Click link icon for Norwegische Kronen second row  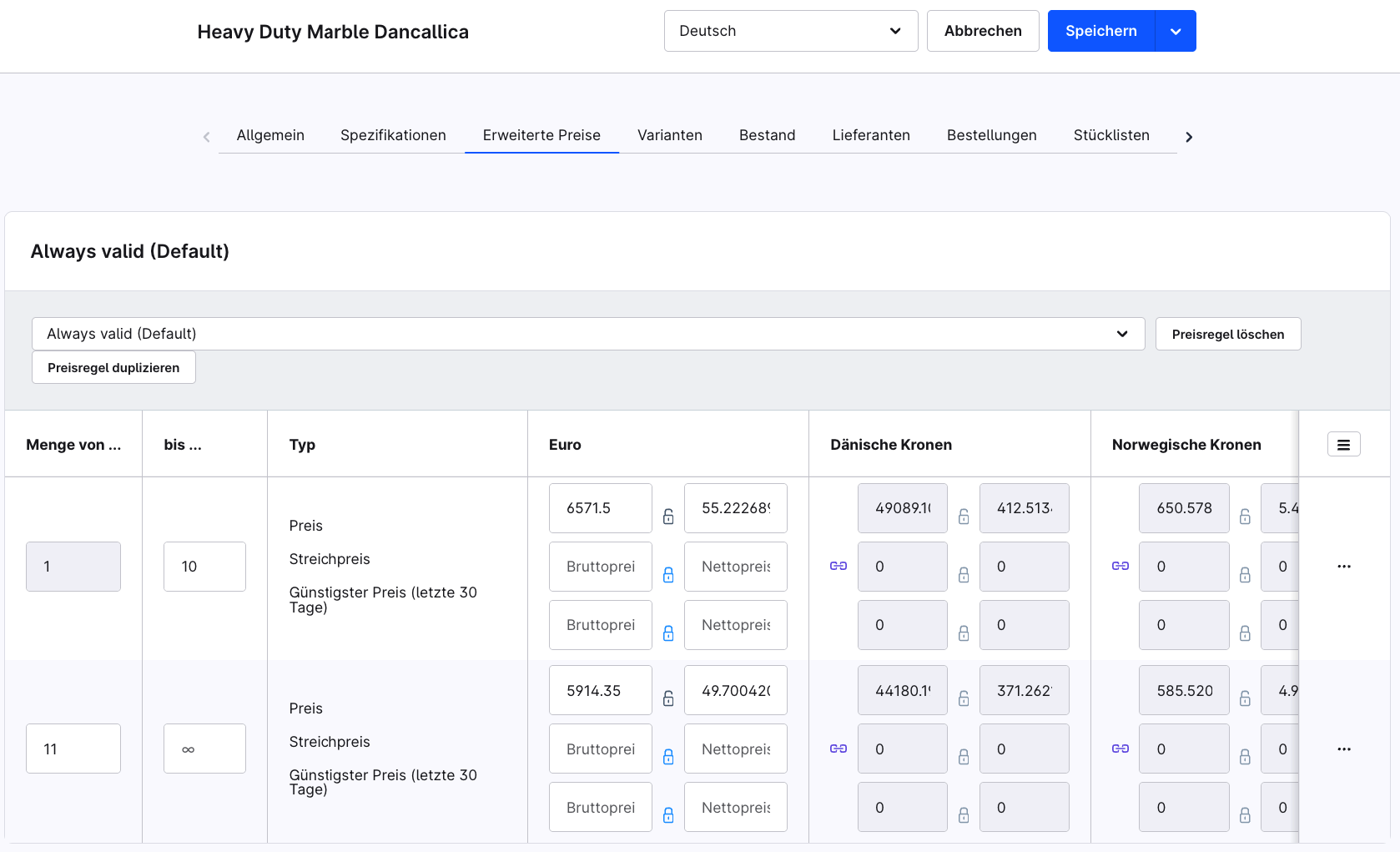(1120, 749)
